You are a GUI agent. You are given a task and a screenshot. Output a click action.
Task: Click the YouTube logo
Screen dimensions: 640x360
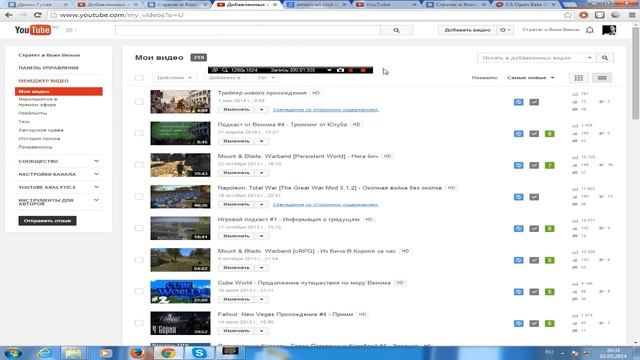pyautogui.click(x=33, y=30)
